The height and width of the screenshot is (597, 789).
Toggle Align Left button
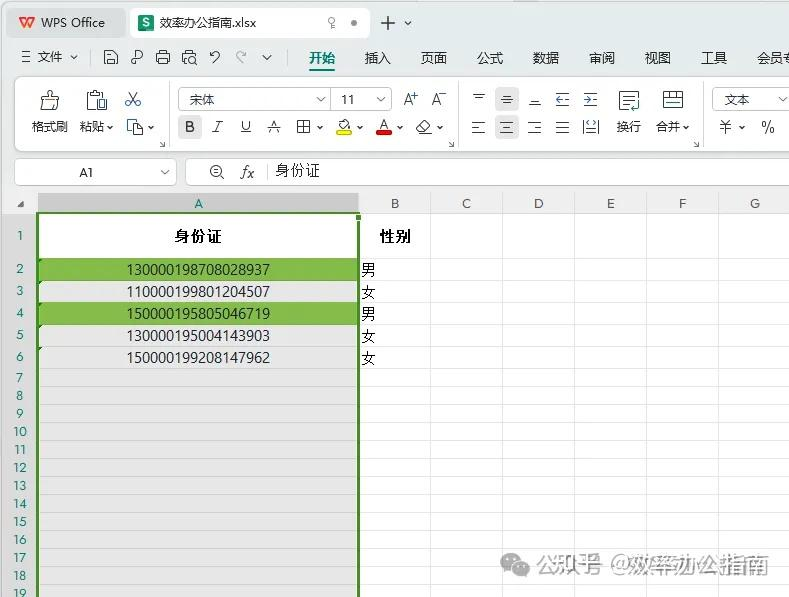pos(479,127)
